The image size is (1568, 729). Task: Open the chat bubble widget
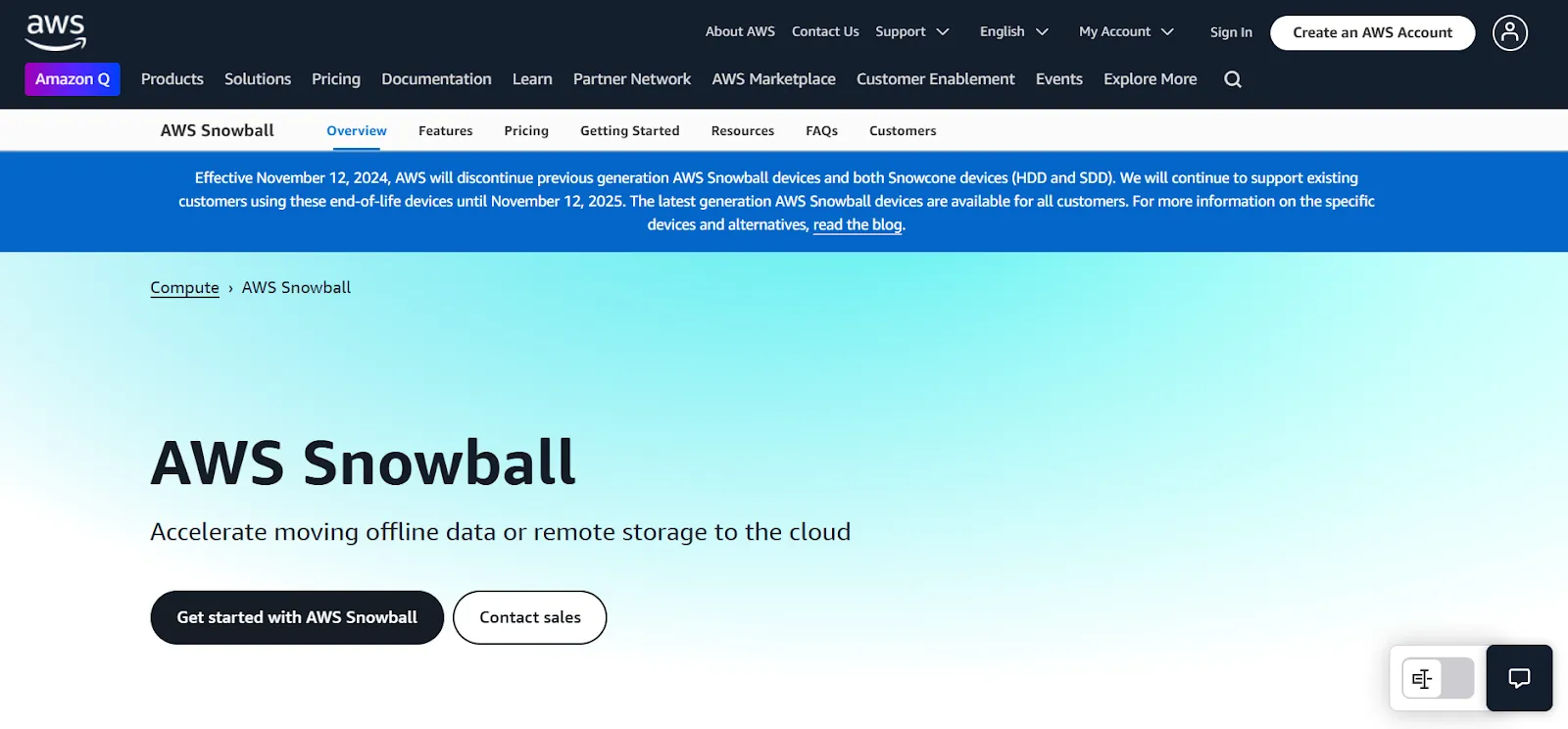coord(1519,678)
